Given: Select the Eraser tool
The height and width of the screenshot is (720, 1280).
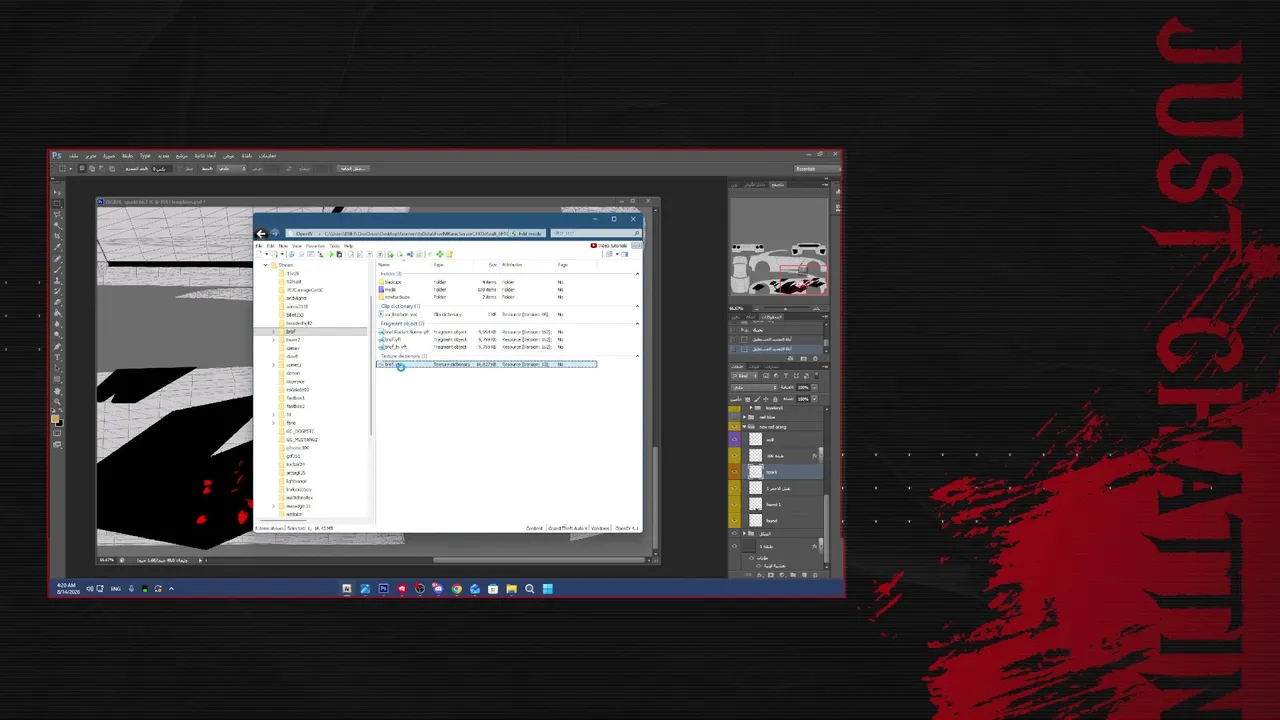Looking at the screenshot, I should click(57, 302).
